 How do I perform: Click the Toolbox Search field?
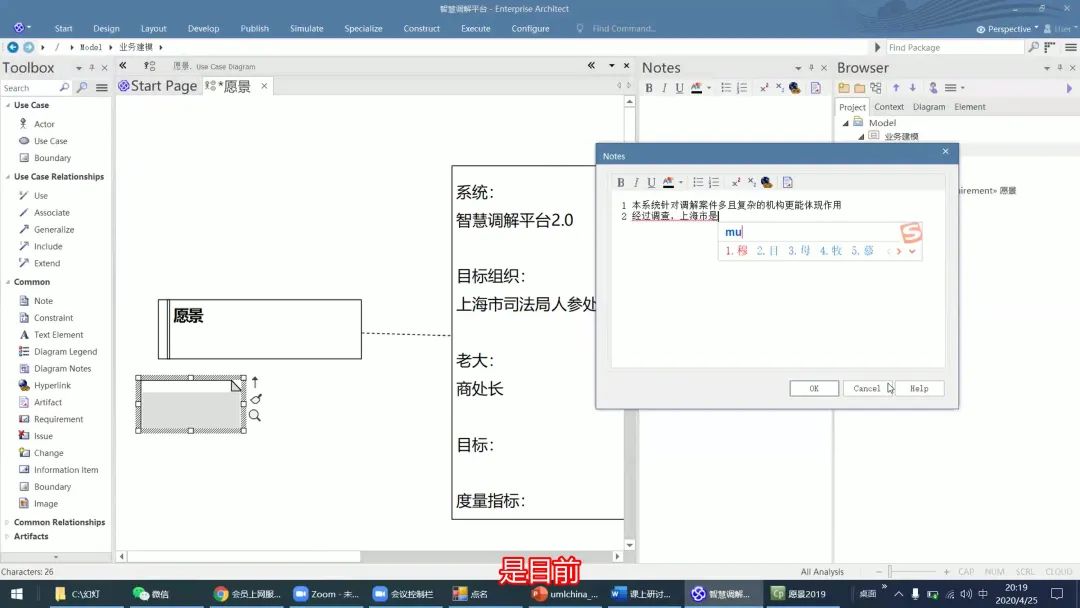pyautogui.click(x=30, y=88)
